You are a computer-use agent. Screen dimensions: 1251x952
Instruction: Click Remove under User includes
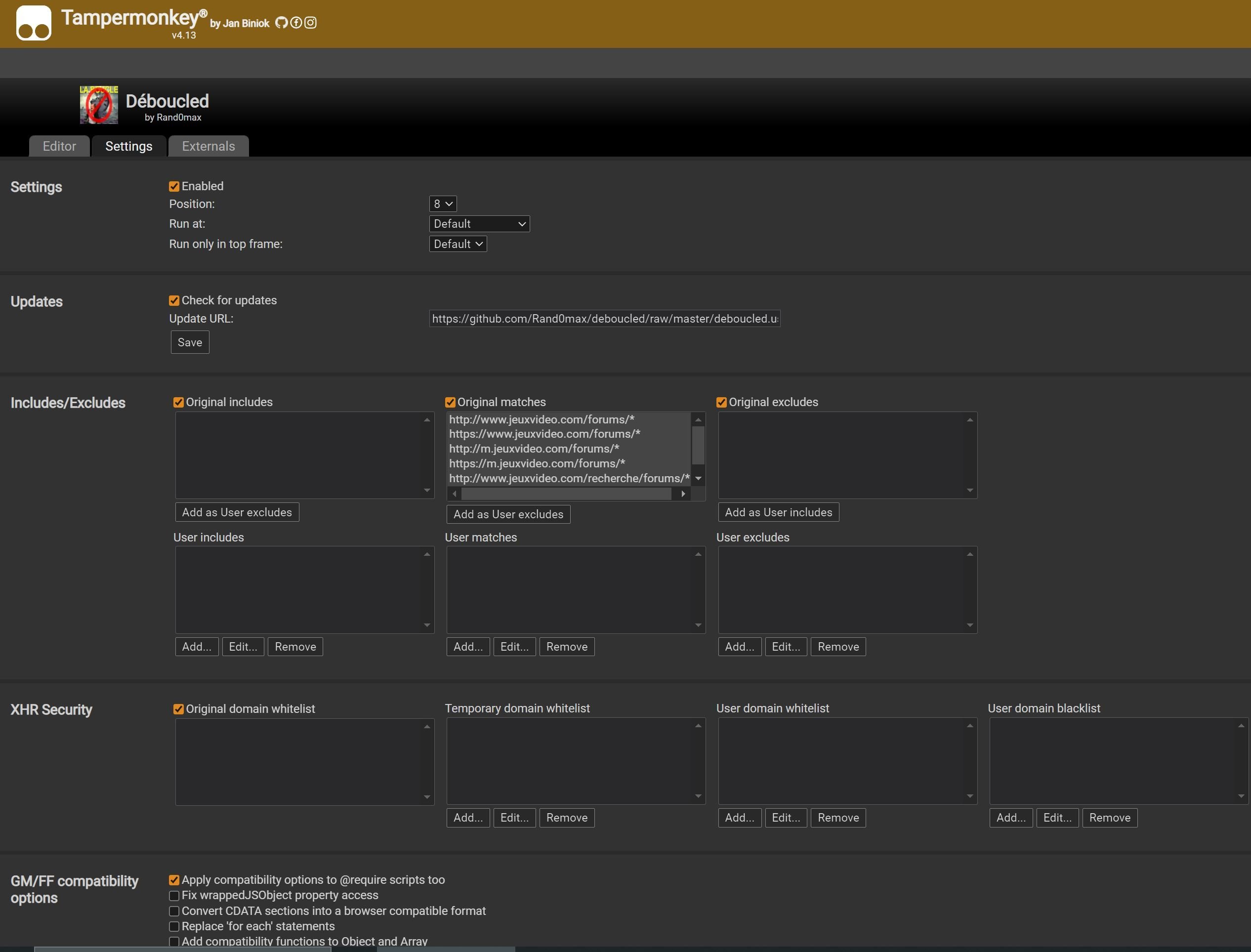coord(295,647)
